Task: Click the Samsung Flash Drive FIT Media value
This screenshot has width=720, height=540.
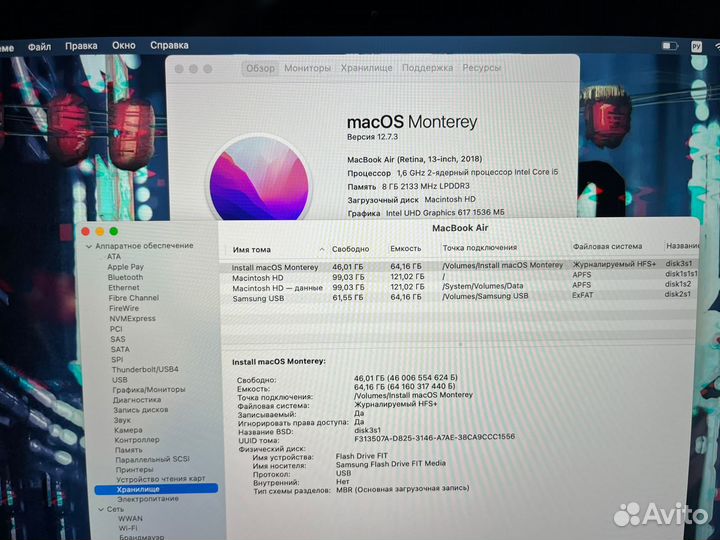Action: [x=391, y=464]
